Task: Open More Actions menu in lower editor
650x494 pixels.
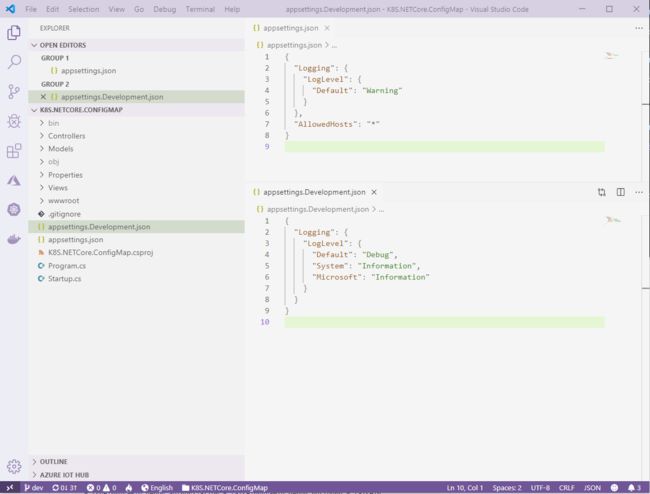Action: pos(639,192)
